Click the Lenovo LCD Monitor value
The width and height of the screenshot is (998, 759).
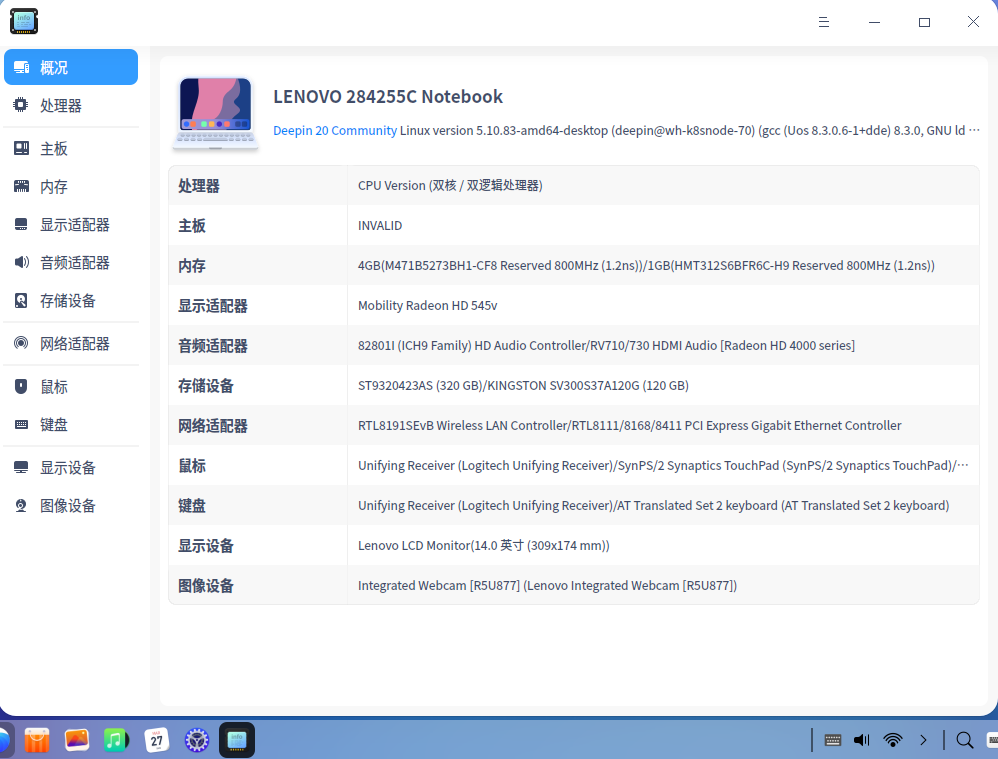(484, 545)
